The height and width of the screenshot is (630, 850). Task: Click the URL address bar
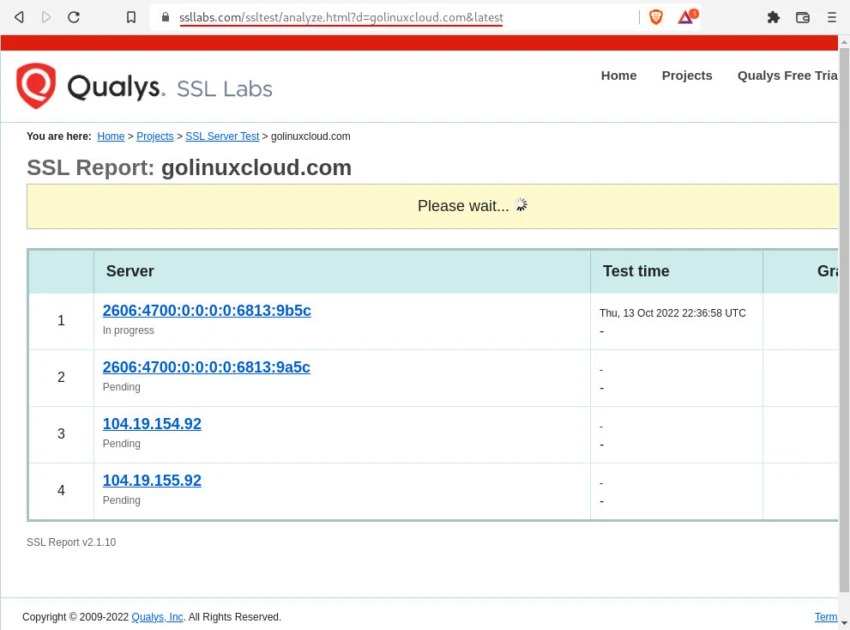click(x=400, y=17)
